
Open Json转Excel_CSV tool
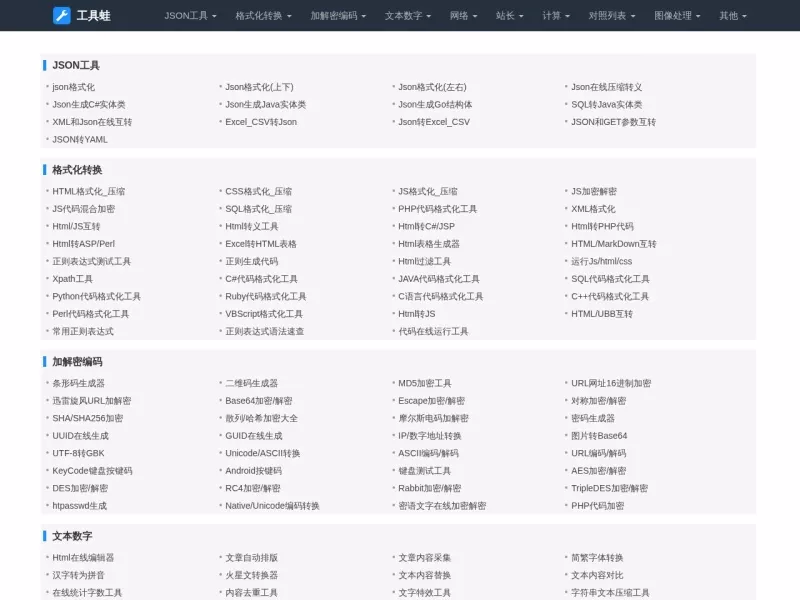point(434,122)
